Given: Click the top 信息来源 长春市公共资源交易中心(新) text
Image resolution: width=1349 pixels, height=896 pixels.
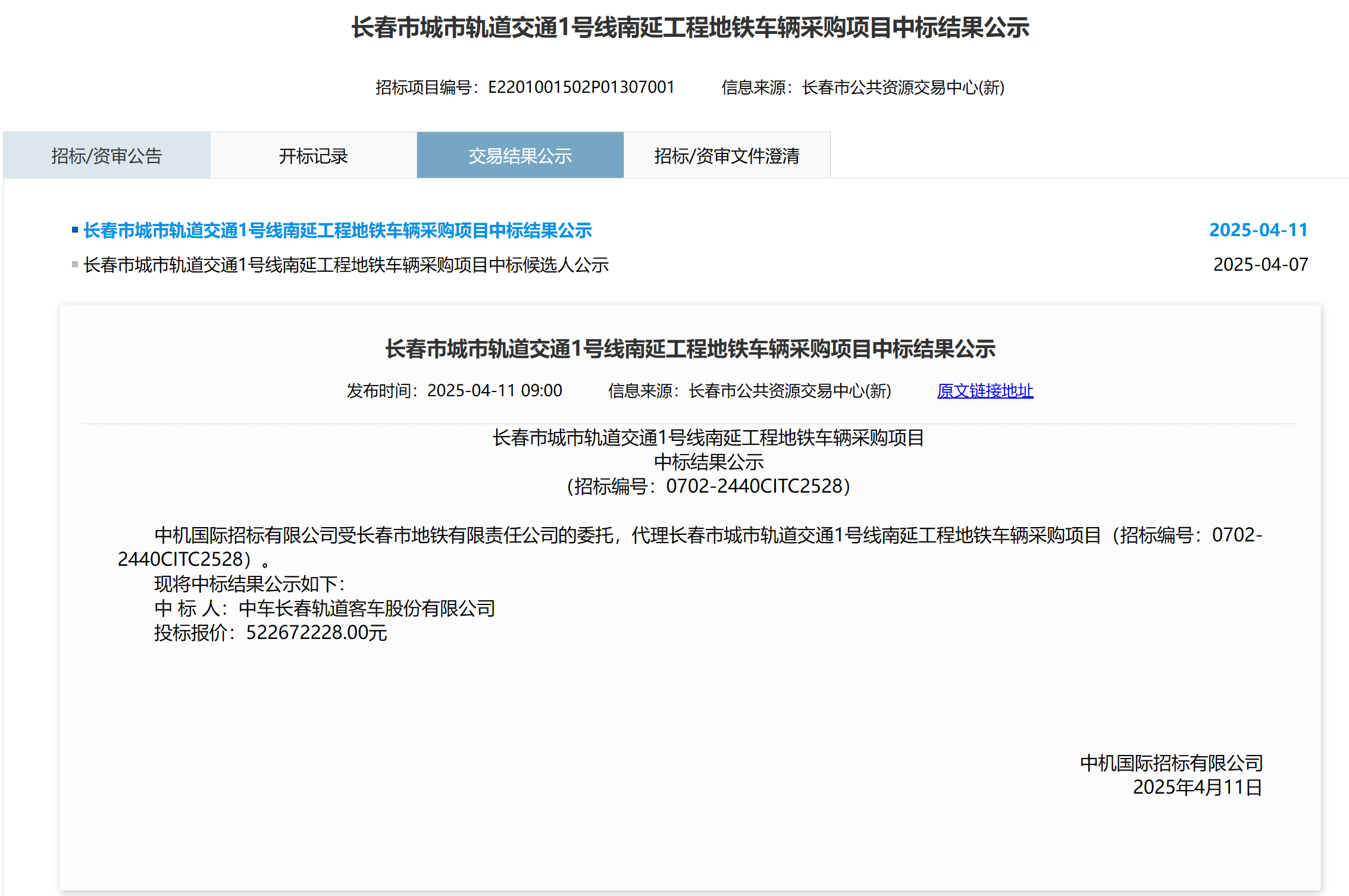Looking at the screenshot, I should (x=863, y=87).
